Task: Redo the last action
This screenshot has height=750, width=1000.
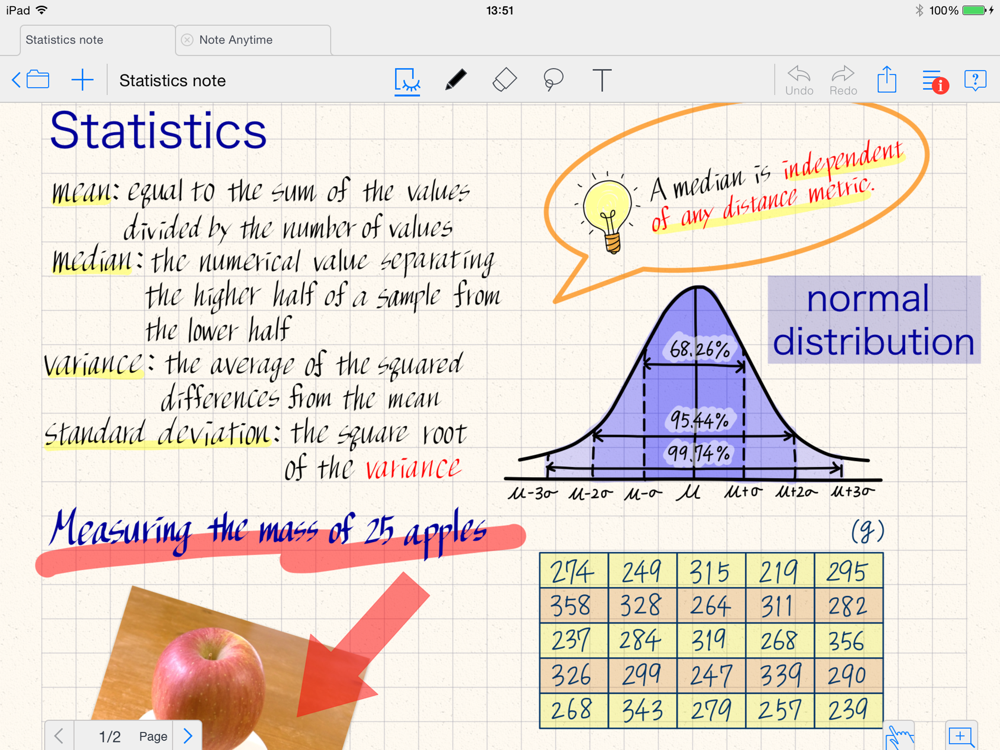Action: point(843,81)
